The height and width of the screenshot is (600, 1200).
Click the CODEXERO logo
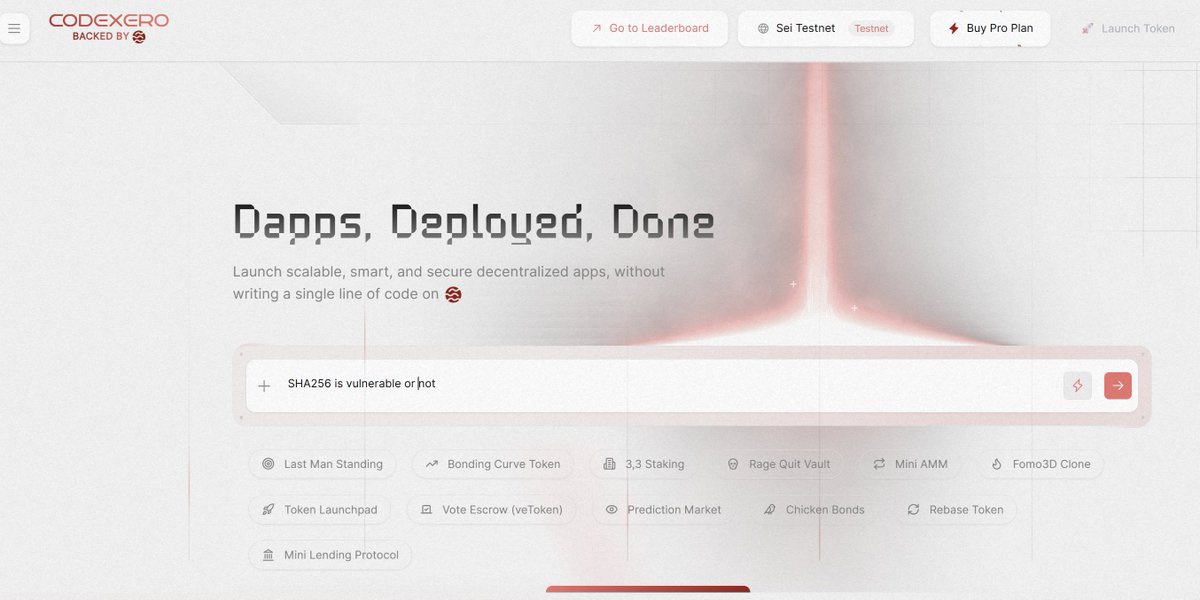[109, 21]
